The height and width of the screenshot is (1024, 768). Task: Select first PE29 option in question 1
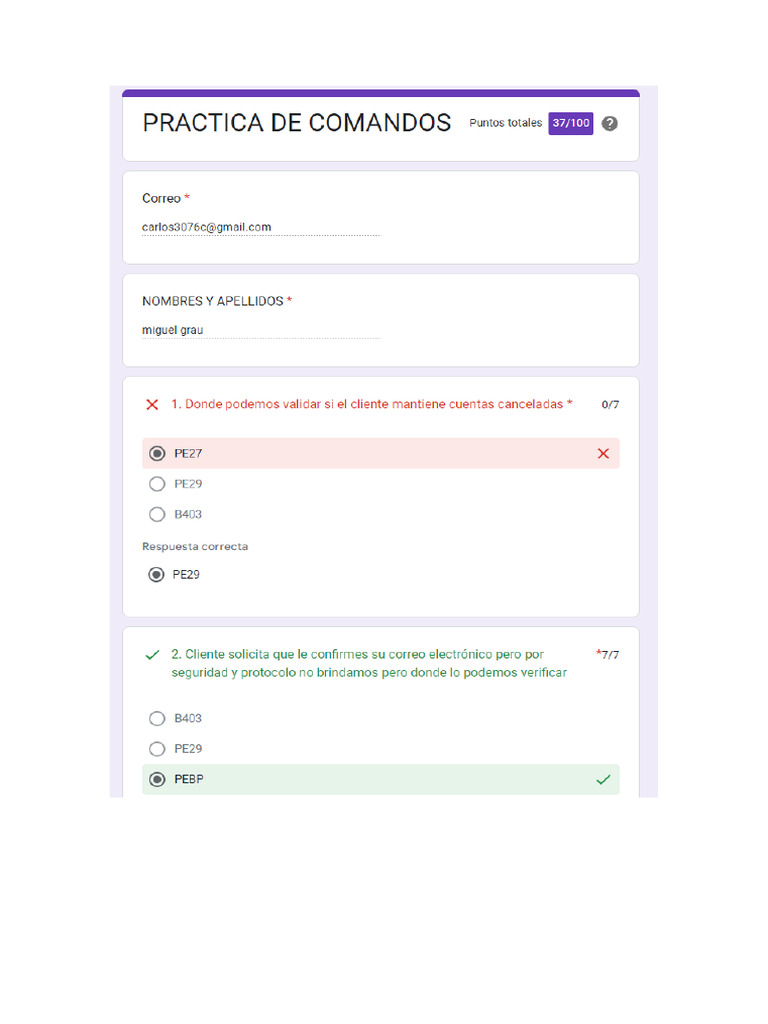pyautogui.click(x=157, y=484)
